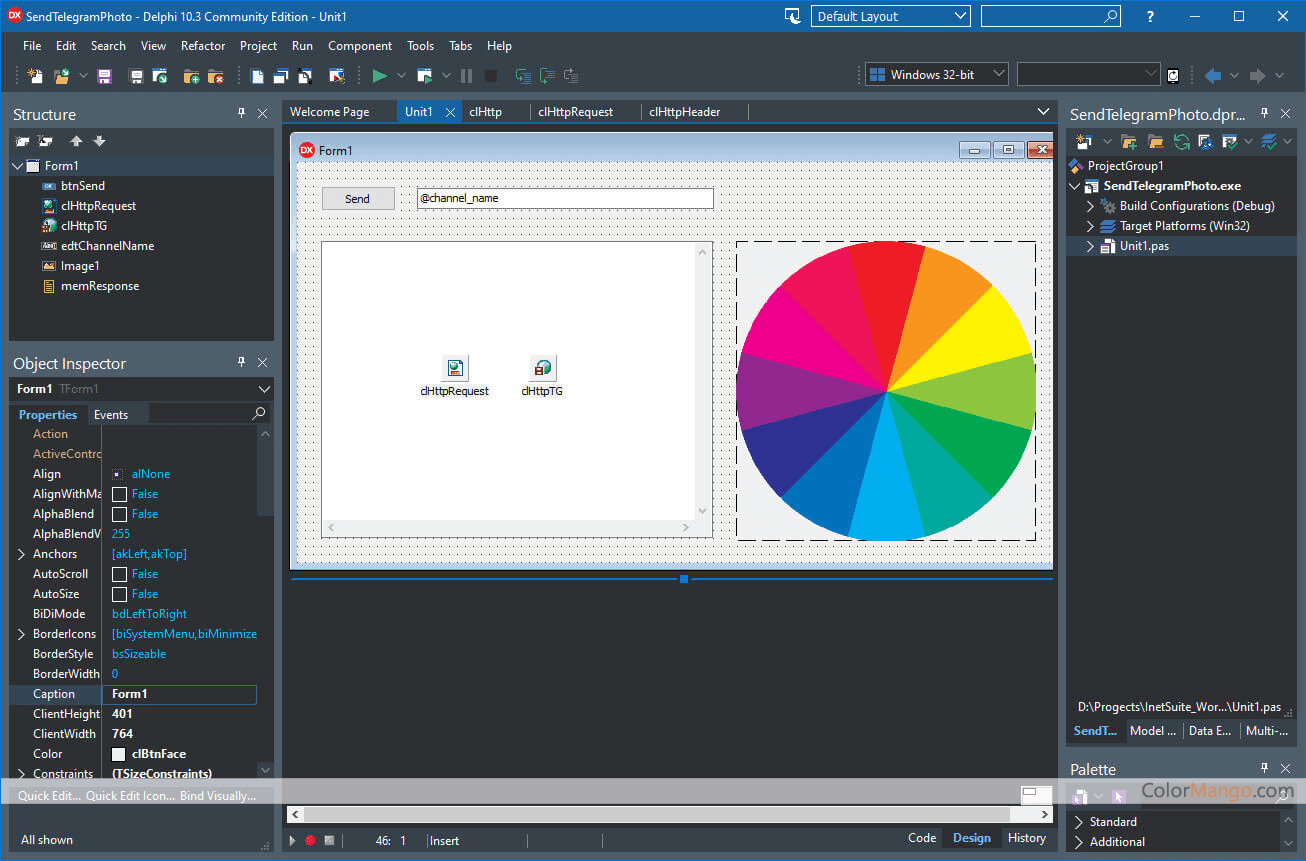1306x861 pixels.
Task: Click the purple Save icon
Action: click(x=105, y=76)
